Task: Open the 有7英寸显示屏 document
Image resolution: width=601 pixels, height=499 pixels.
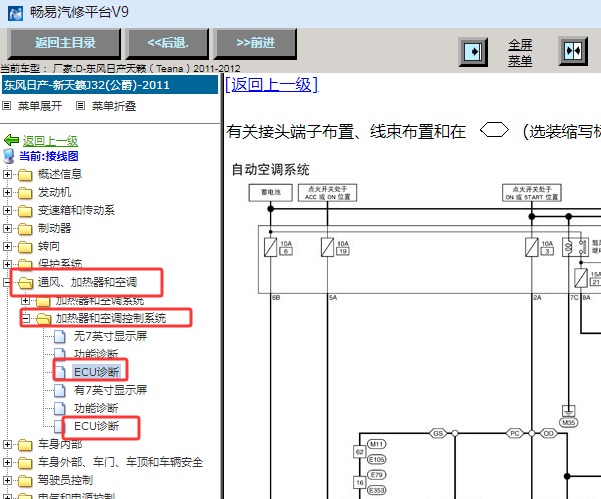Action: (110, 390)
